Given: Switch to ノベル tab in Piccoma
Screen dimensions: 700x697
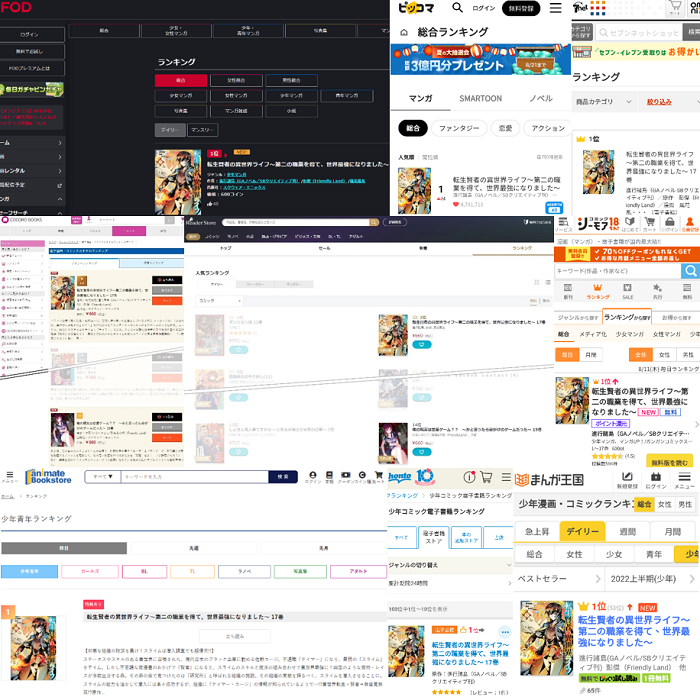Looking at the screenshot, I should [541, 98].
